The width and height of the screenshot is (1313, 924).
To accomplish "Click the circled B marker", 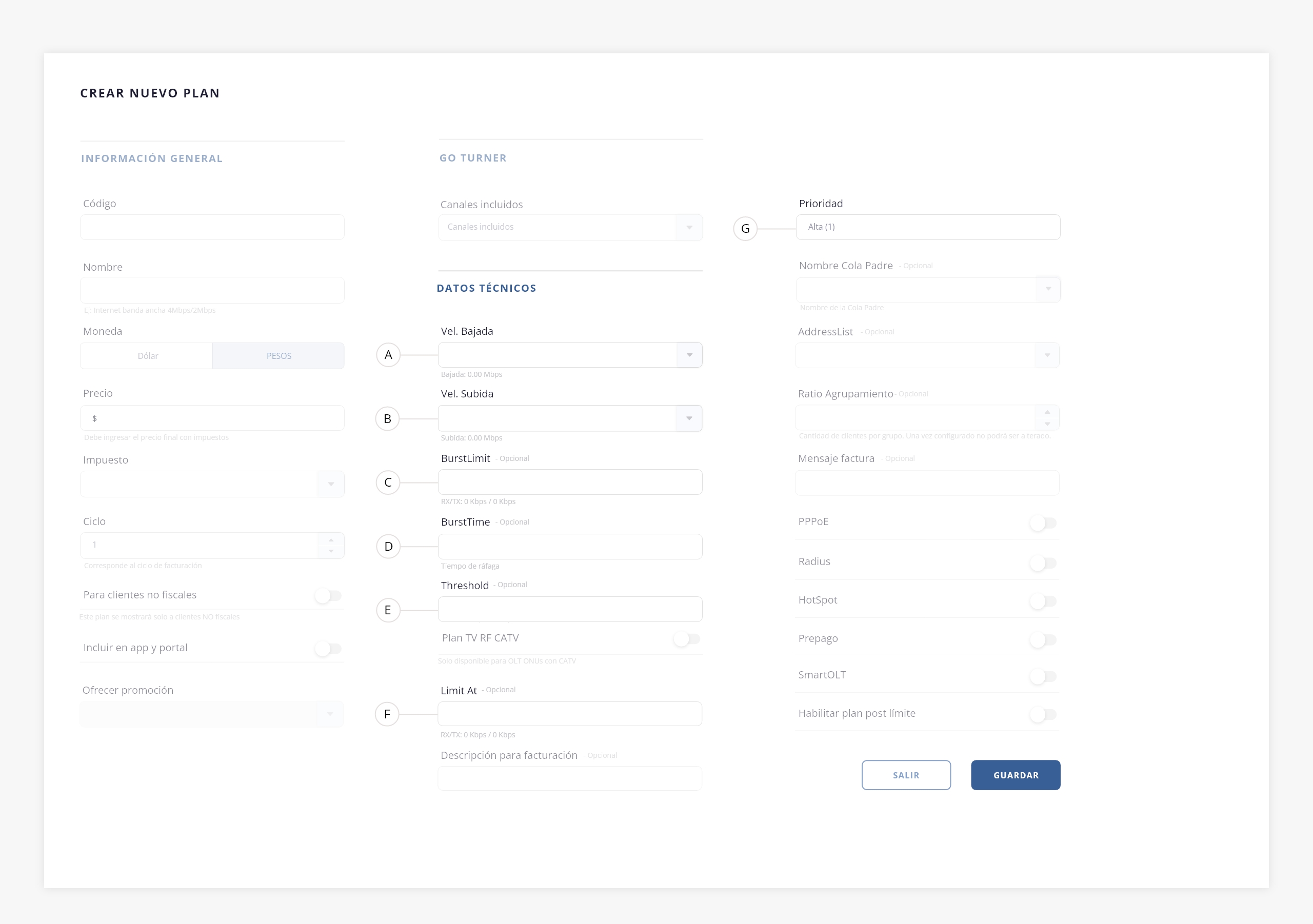I will point(387,418).
